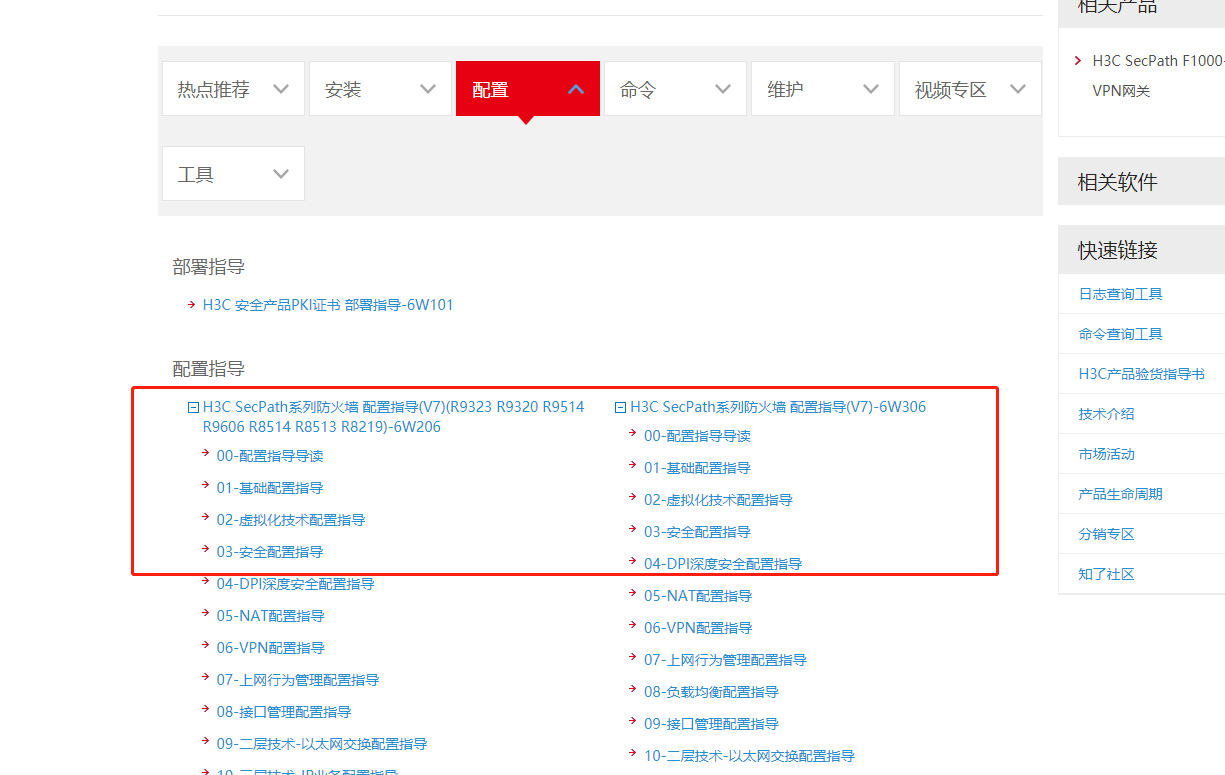Open the 工具 tab
This screenshot has height=775, width=1225.
(x=233, y=174)
